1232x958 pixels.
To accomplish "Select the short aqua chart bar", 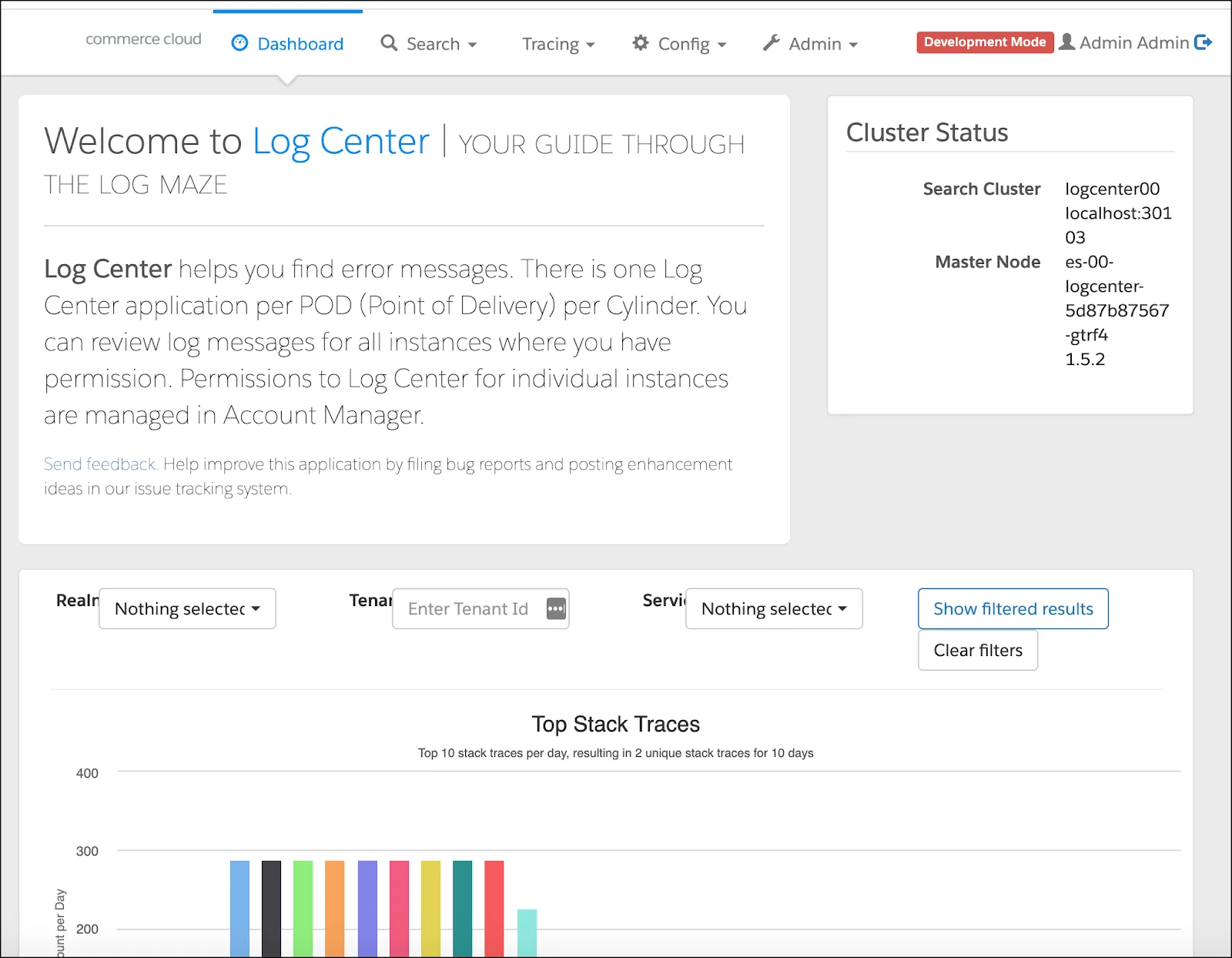I will (x=527, y=933).
